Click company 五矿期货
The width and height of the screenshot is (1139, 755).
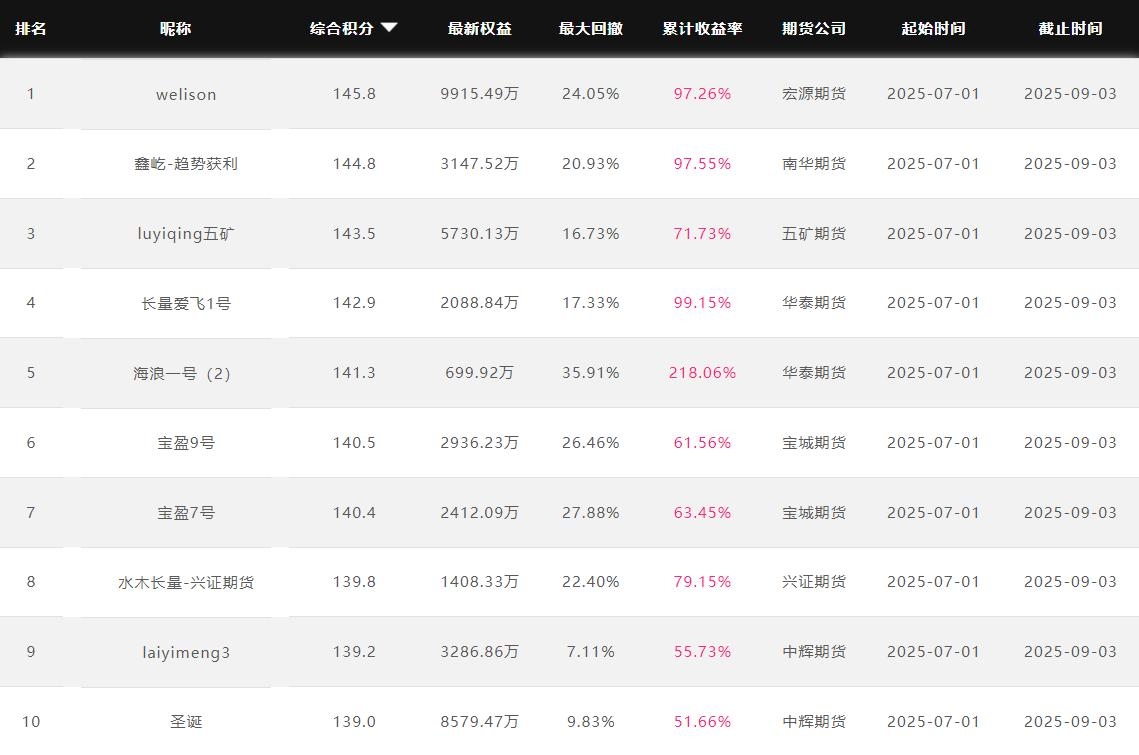click(814, 233)
